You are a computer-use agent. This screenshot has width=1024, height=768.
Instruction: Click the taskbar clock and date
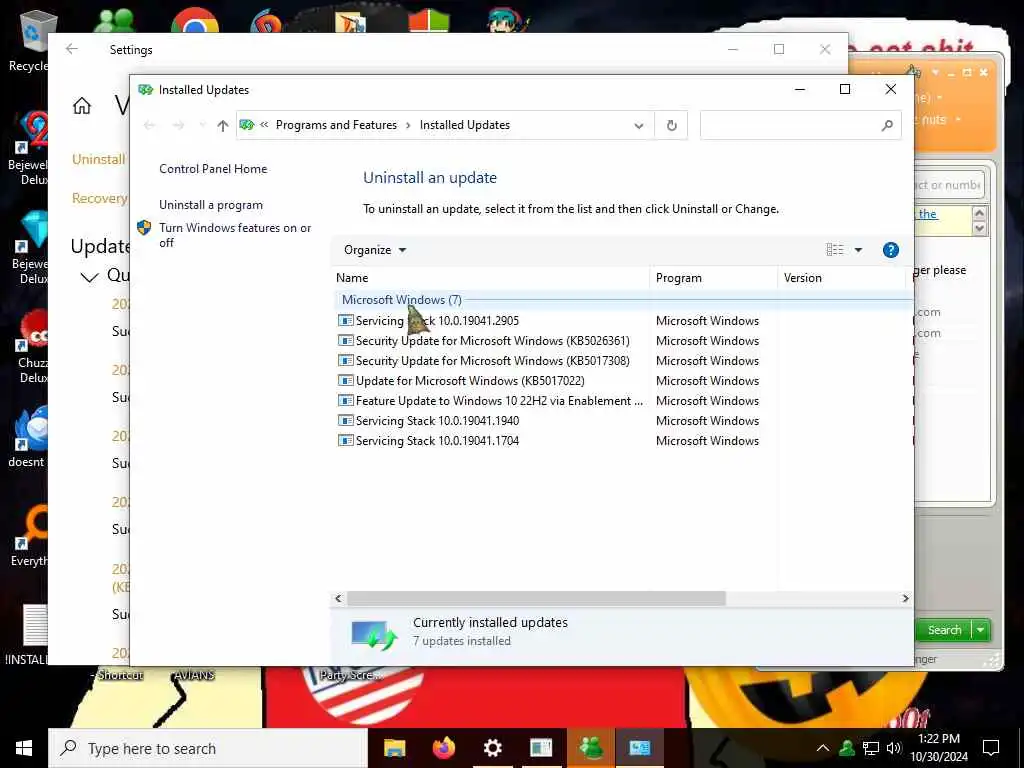[938, 748]
